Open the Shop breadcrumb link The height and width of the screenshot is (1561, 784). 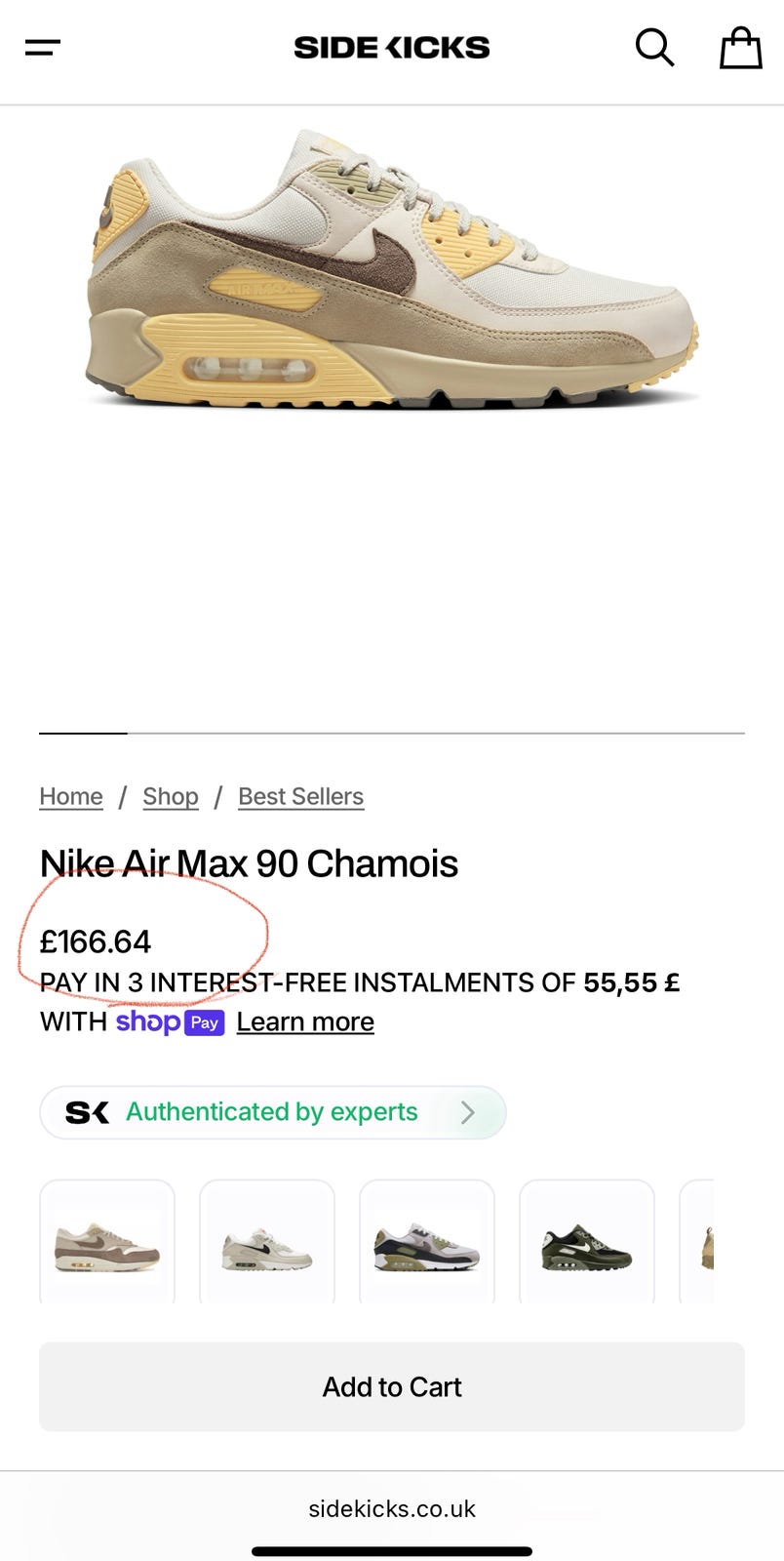pos(171,796)
